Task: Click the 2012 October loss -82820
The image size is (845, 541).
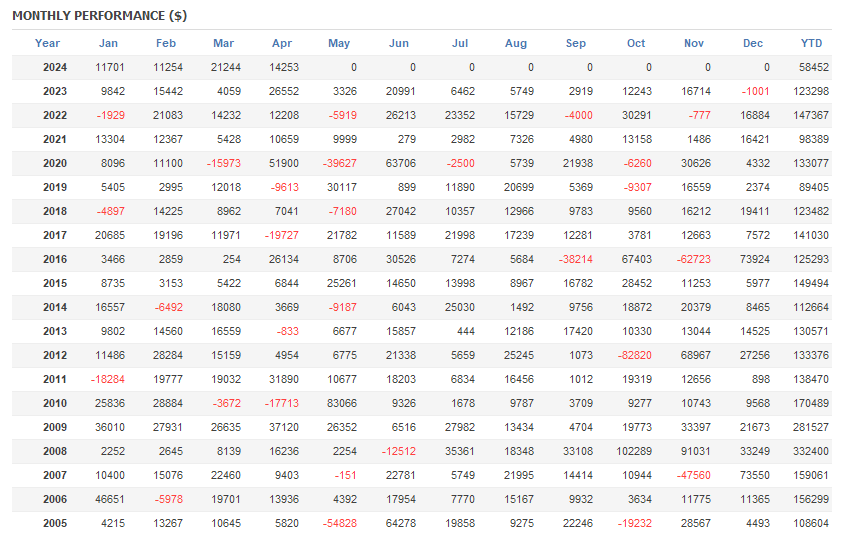Action: pyautogui.click(x=634, y=355)
